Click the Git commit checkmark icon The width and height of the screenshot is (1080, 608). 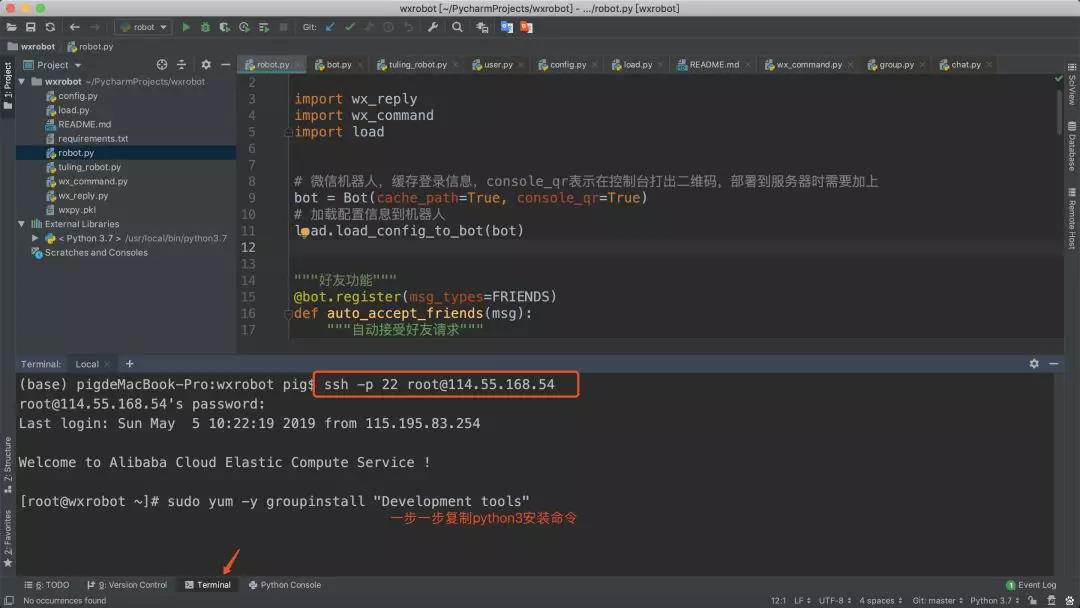[350, 27]
